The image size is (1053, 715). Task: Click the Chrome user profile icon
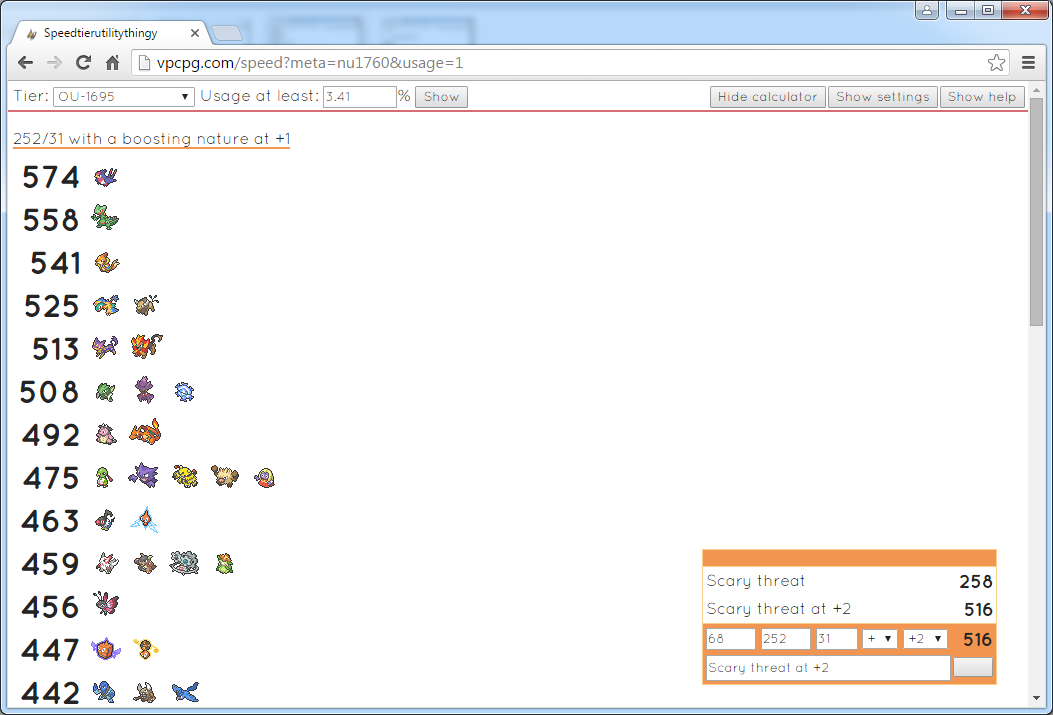coord(927,10)
